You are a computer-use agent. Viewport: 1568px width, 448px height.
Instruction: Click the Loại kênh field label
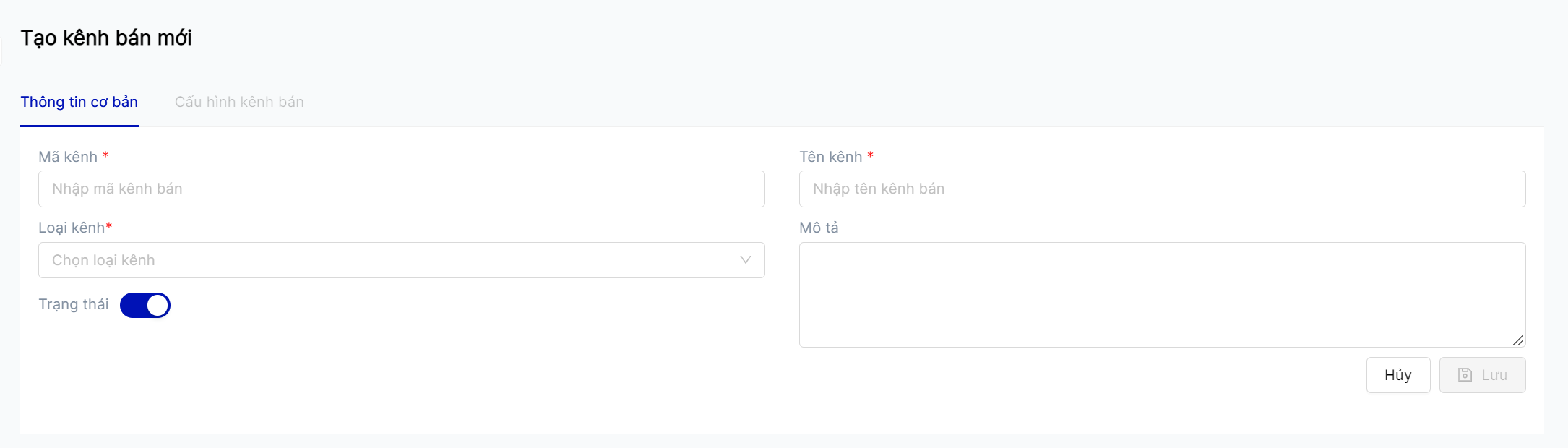pyautogui.click(x=72, y=228)
